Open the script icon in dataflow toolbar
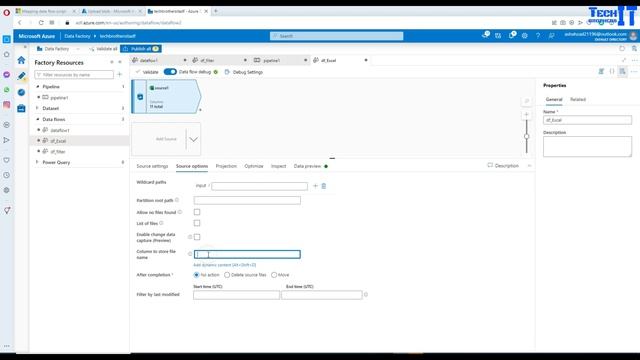Viewport: 640px width, 360px height. tap(601, 71)
